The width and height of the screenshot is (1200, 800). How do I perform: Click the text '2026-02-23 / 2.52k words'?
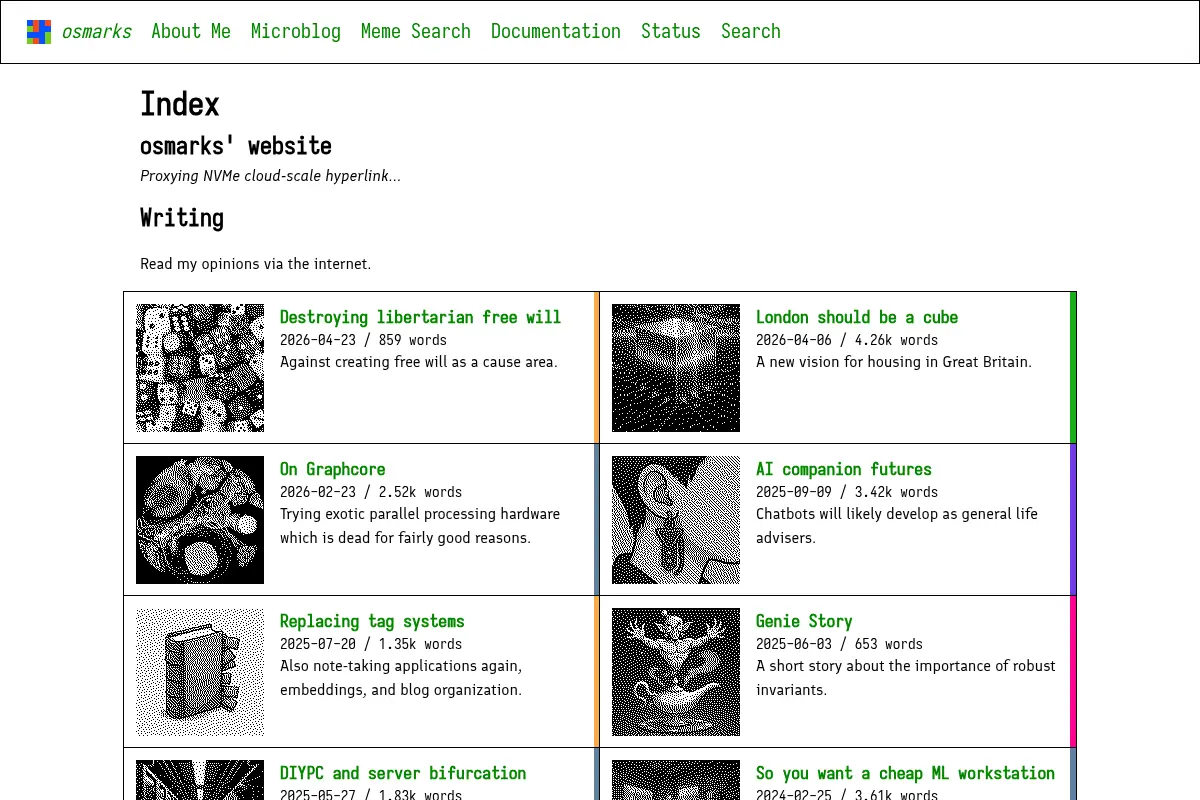click(x=371, y=492)
